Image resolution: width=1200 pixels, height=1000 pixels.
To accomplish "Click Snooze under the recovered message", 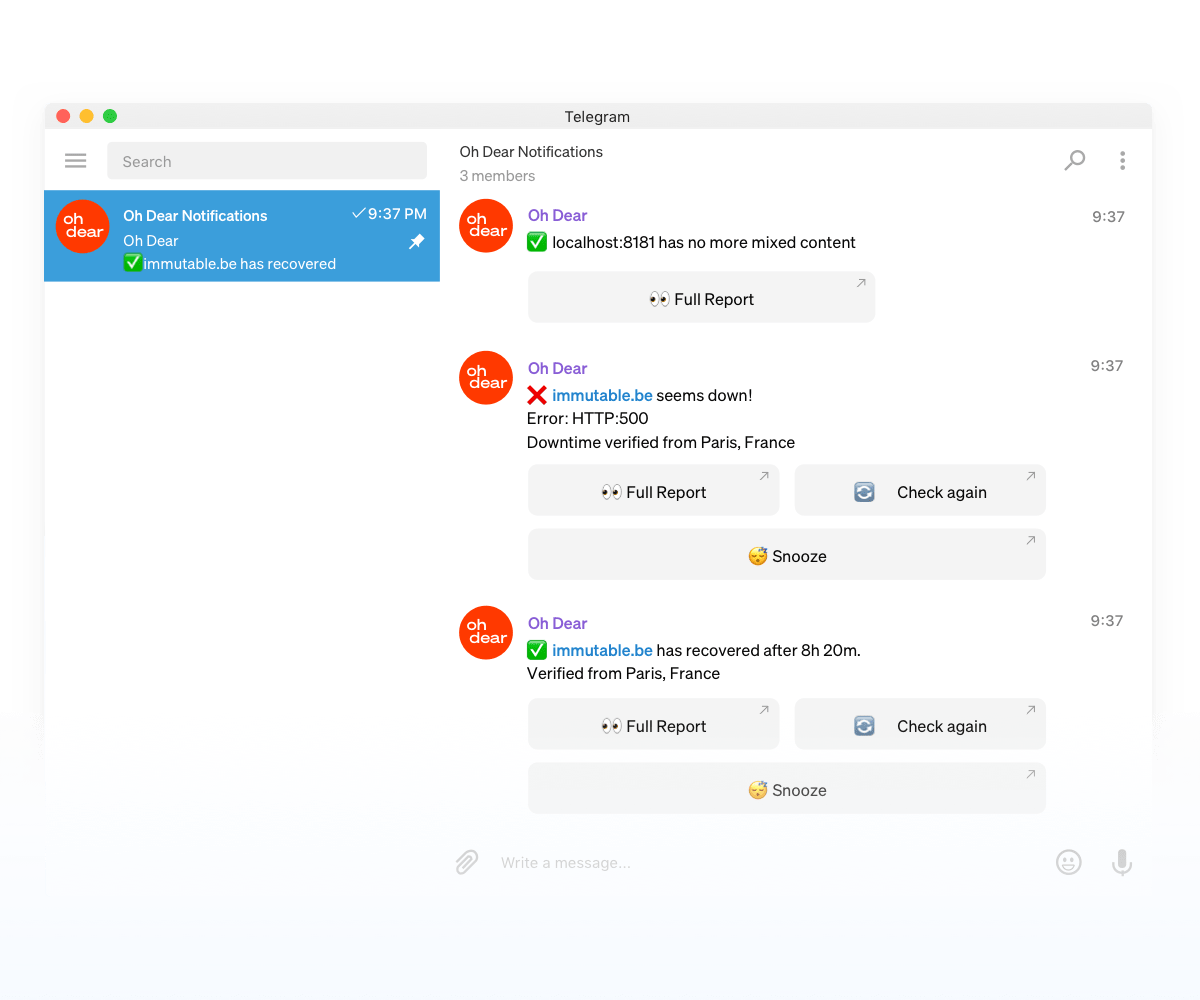I will 787,788.
